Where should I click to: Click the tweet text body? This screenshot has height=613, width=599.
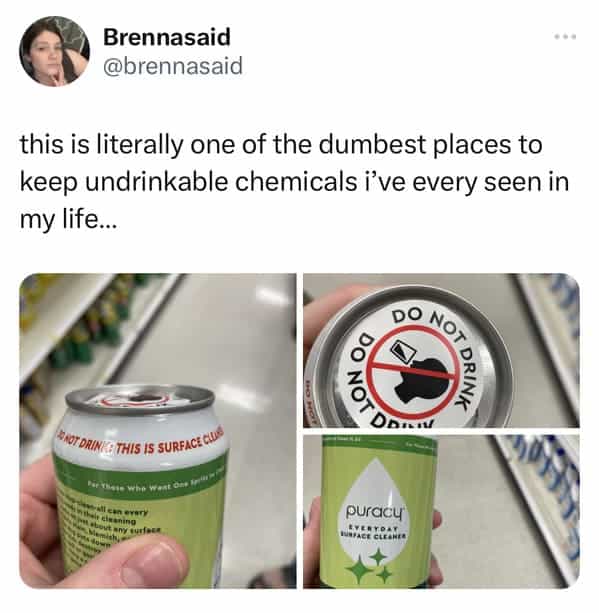[x=294, y=182]
